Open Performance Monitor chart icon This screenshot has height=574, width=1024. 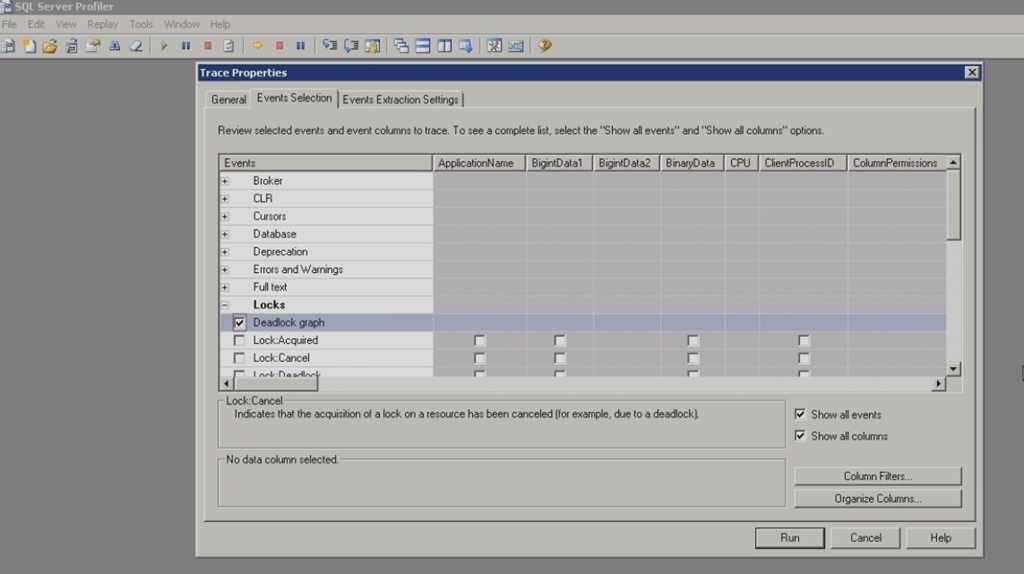point(516,46)
